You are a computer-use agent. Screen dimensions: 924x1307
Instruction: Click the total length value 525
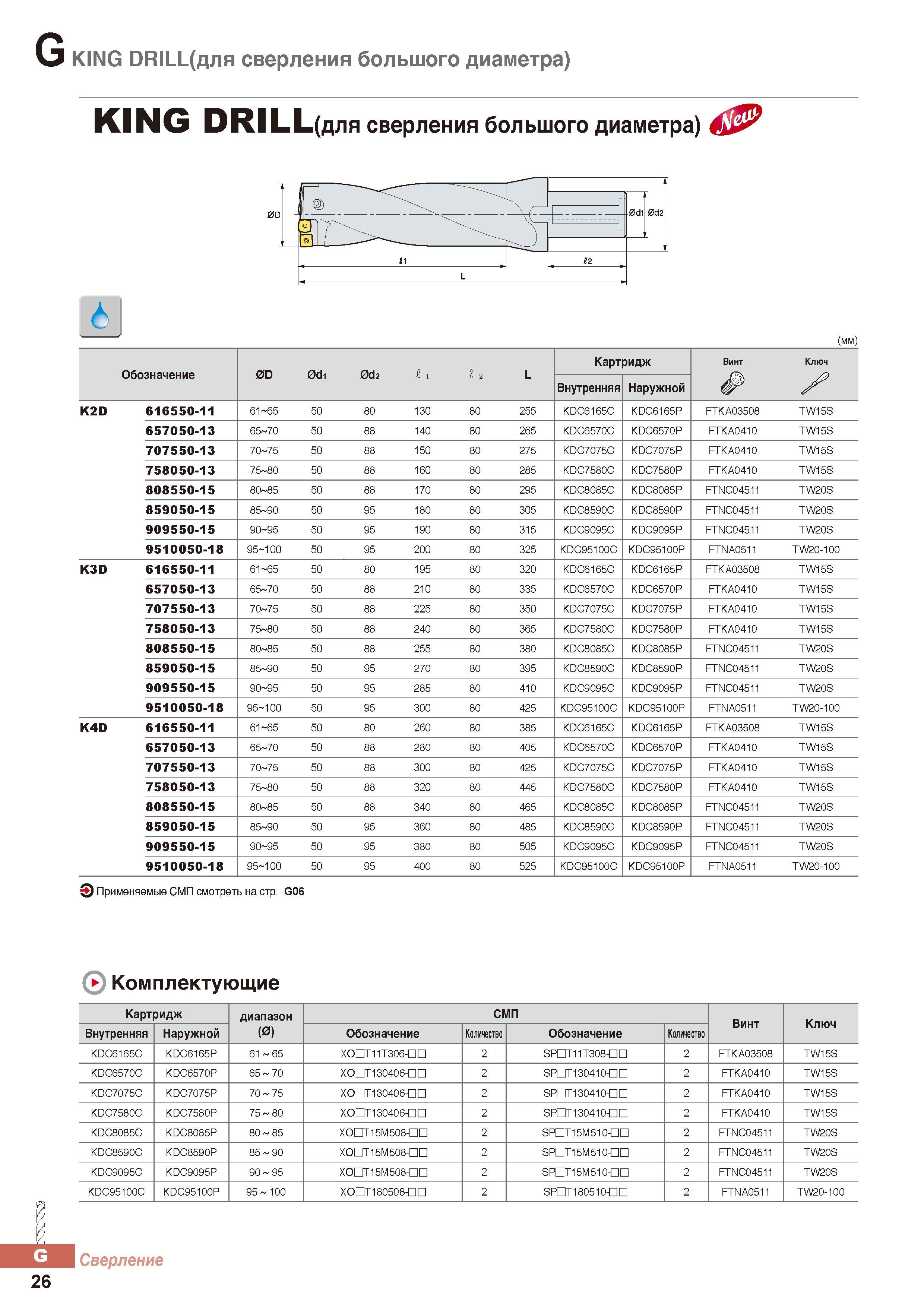(x=528, y=866)
